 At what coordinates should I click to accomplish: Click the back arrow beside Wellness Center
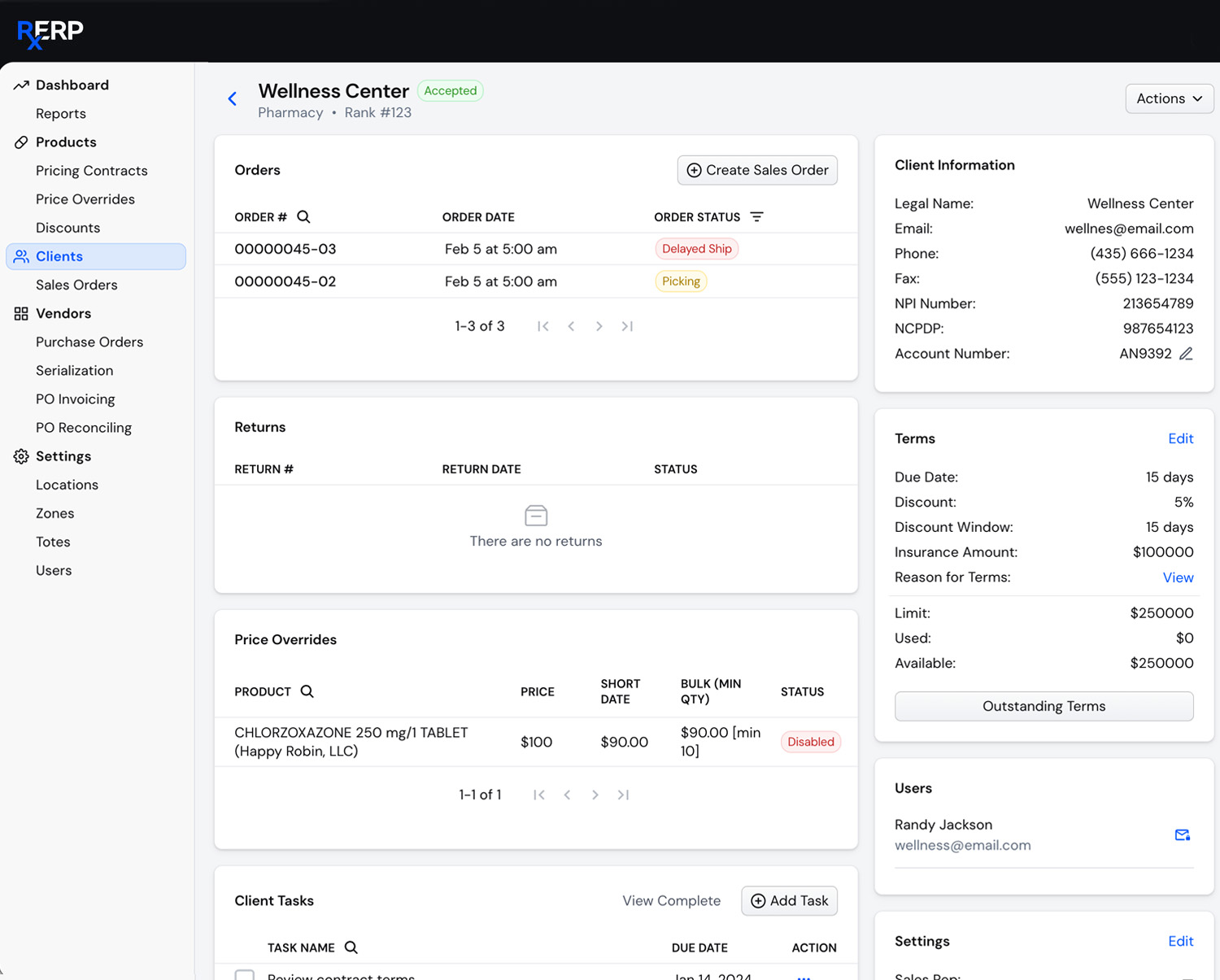point(233,98)
